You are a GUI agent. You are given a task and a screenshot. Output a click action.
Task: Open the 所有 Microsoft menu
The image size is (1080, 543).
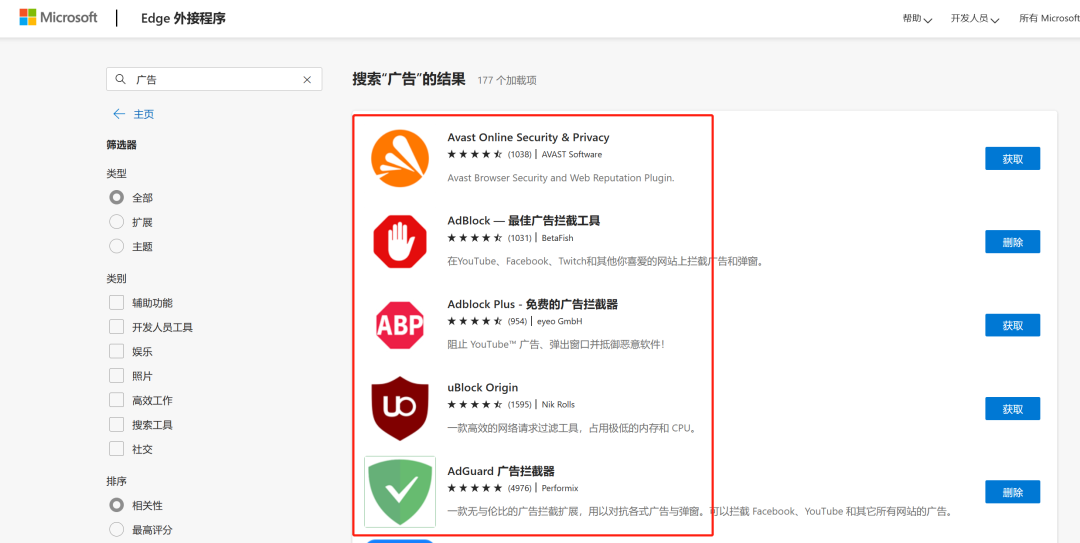(x=1049, y=19)
